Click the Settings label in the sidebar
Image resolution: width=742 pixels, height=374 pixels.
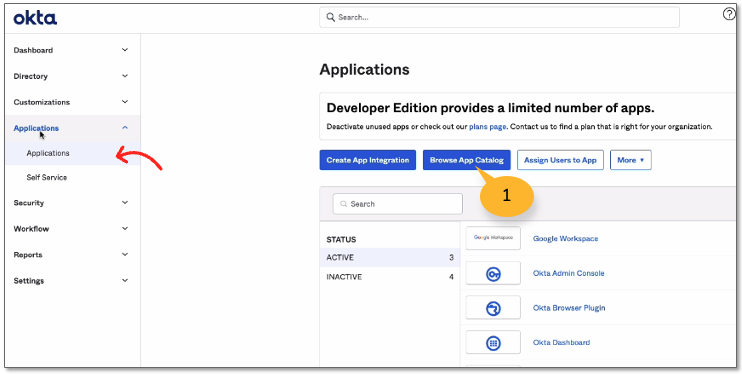tap(28, 281)
